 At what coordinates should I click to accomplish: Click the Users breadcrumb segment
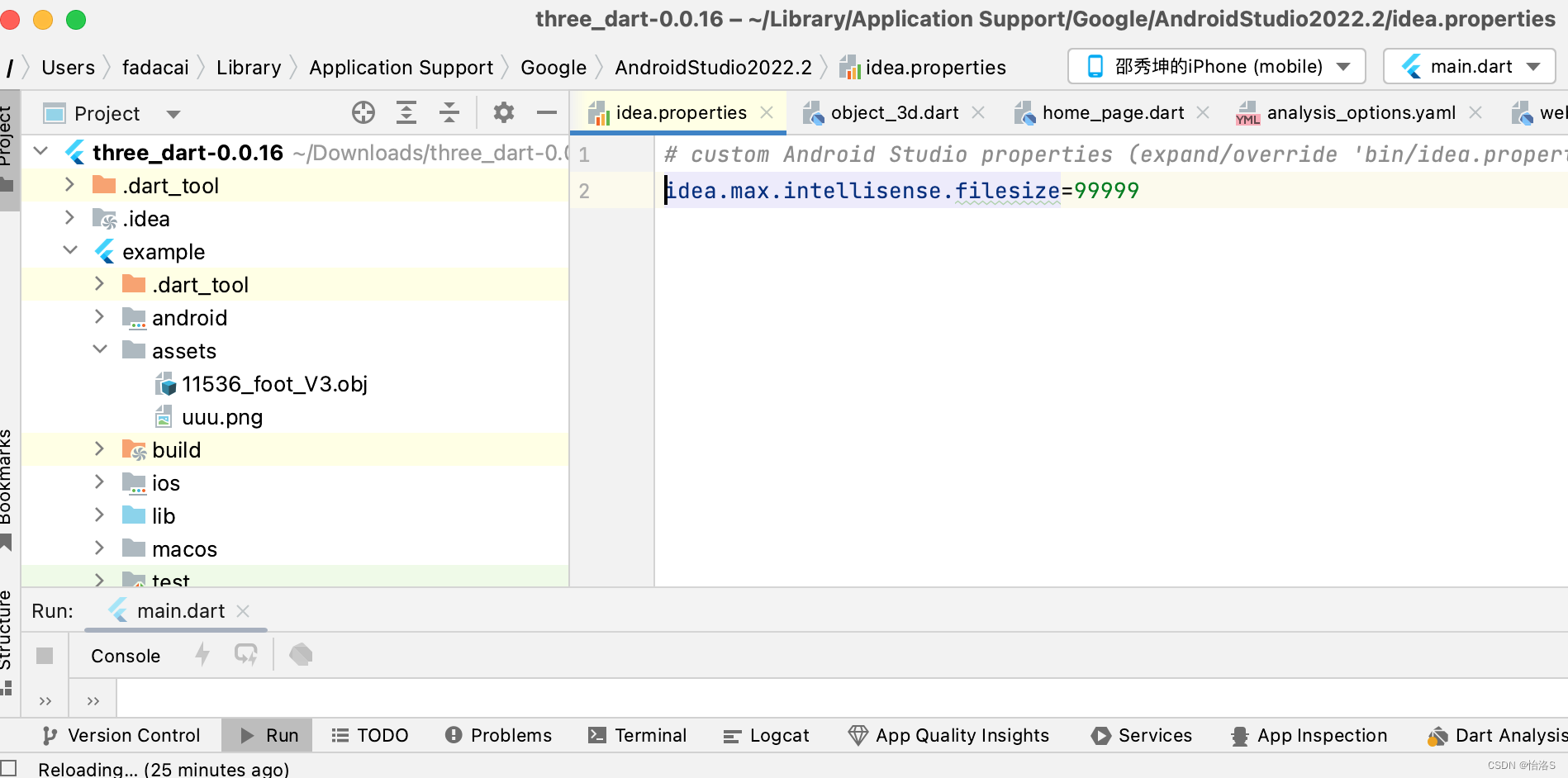point(68,67)
